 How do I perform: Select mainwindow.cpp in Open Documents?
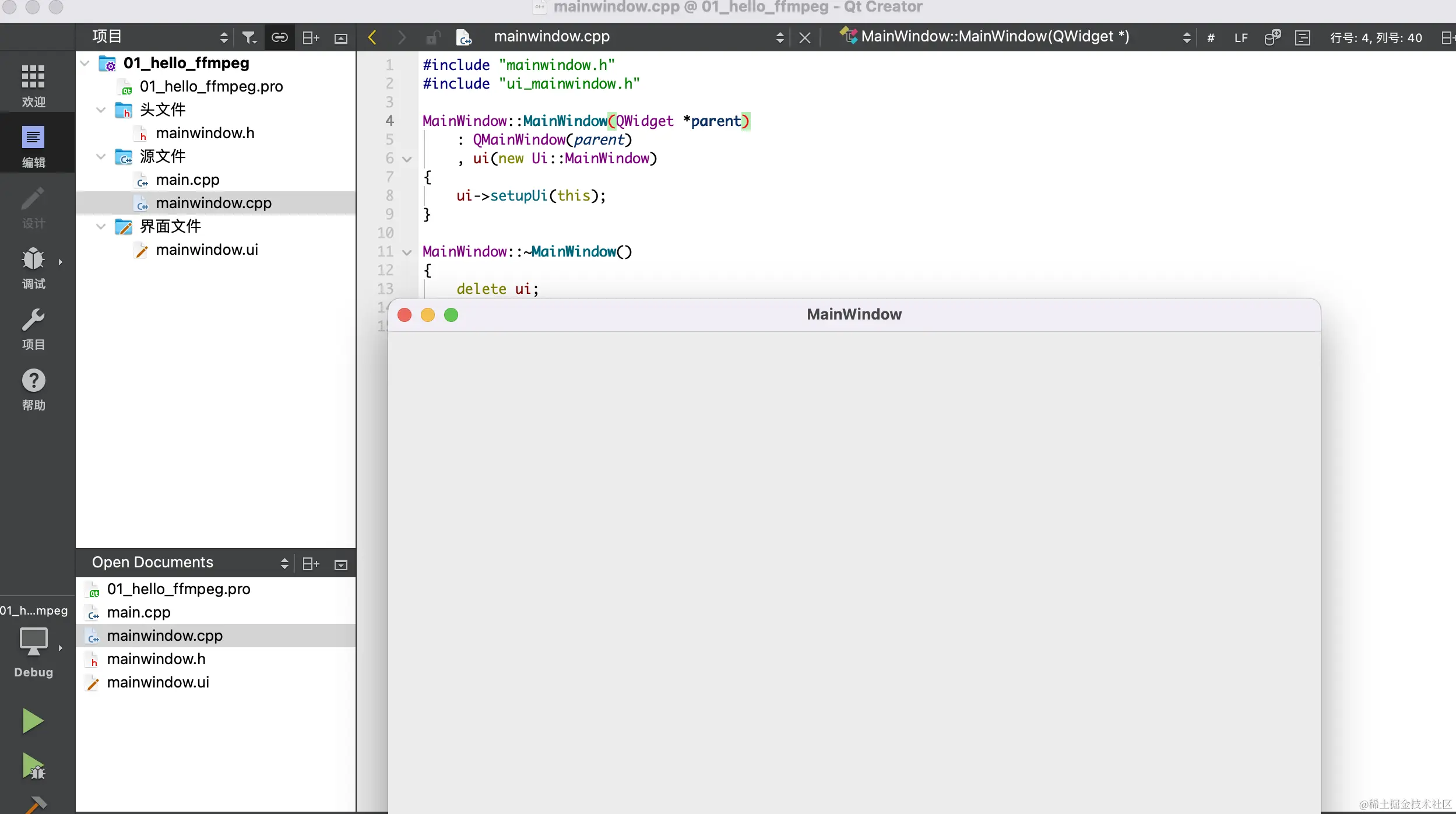pyautogui.click(x=216, y=636)
